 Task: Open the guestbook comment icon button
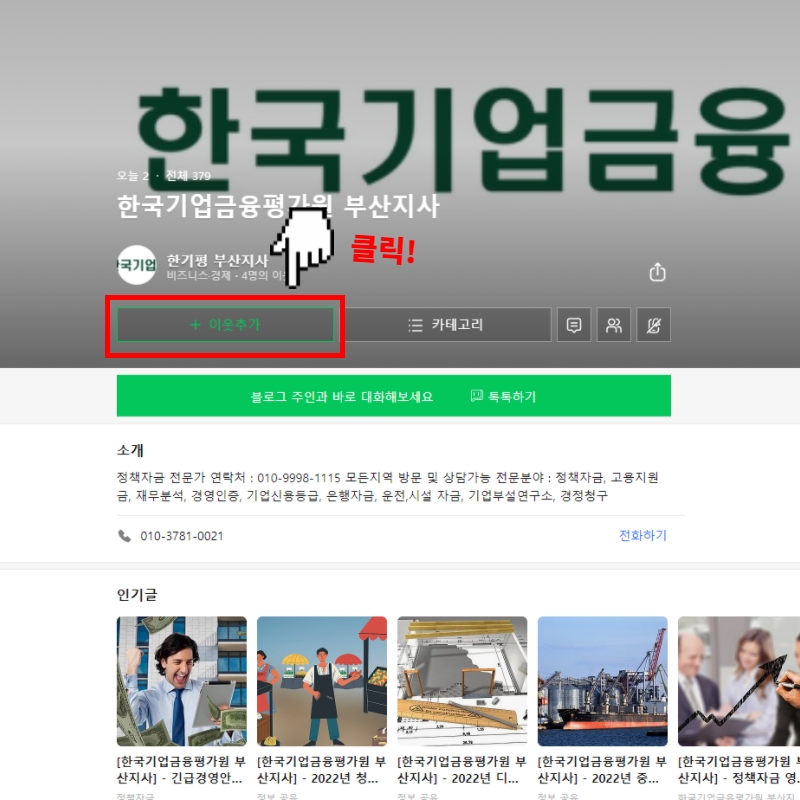click(574, 324)
